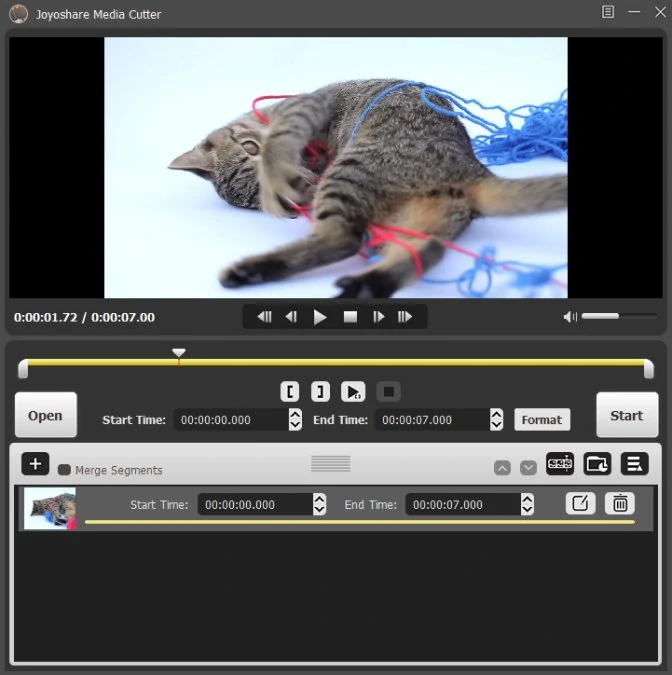Image resolution: width=672 pixels, height=675 pixels.
Task: Open a media file
Action: click(46, 415)
